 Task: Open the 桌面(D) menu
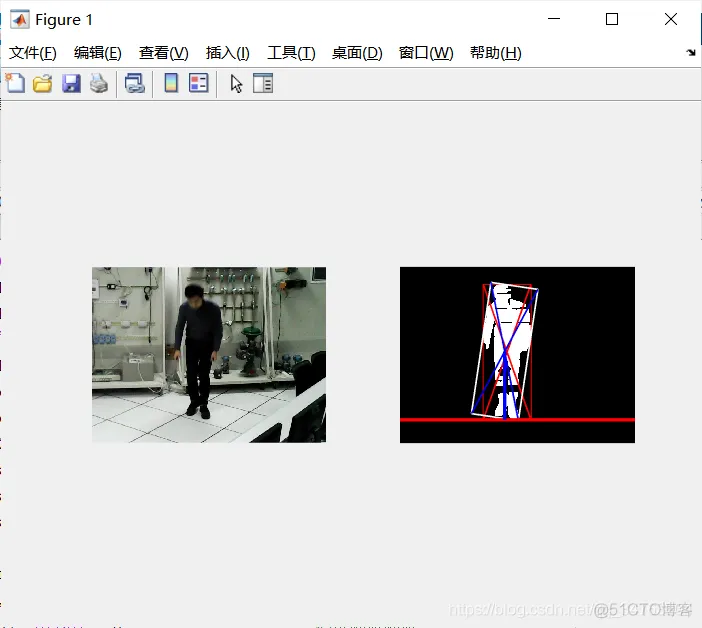357,53
